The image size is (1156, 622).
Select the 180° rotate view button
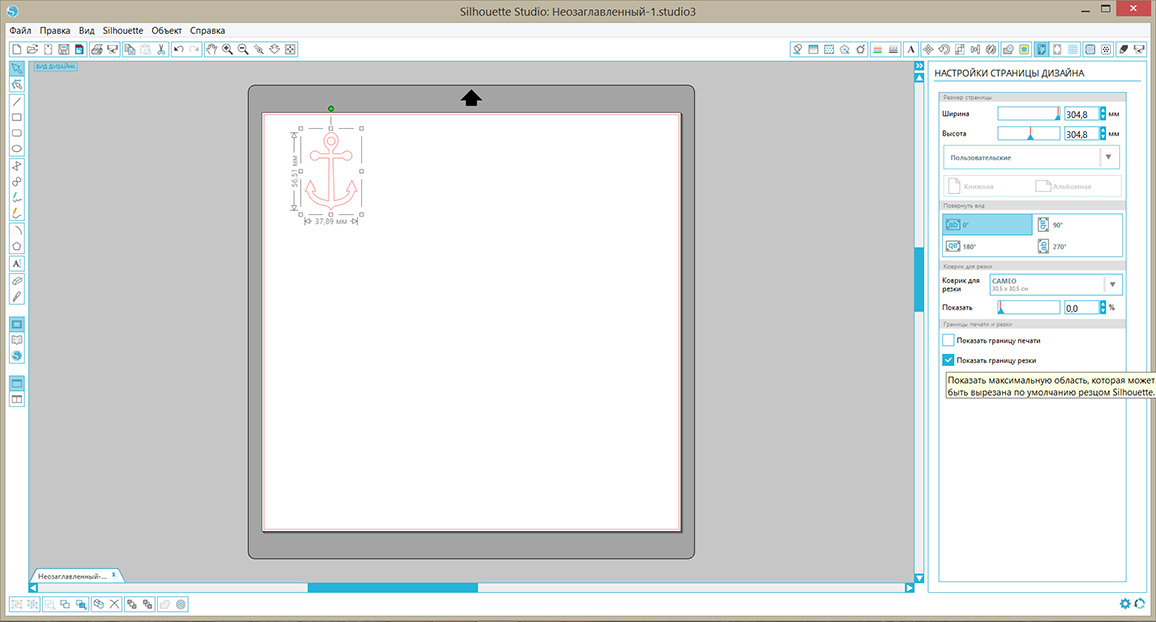987,246
